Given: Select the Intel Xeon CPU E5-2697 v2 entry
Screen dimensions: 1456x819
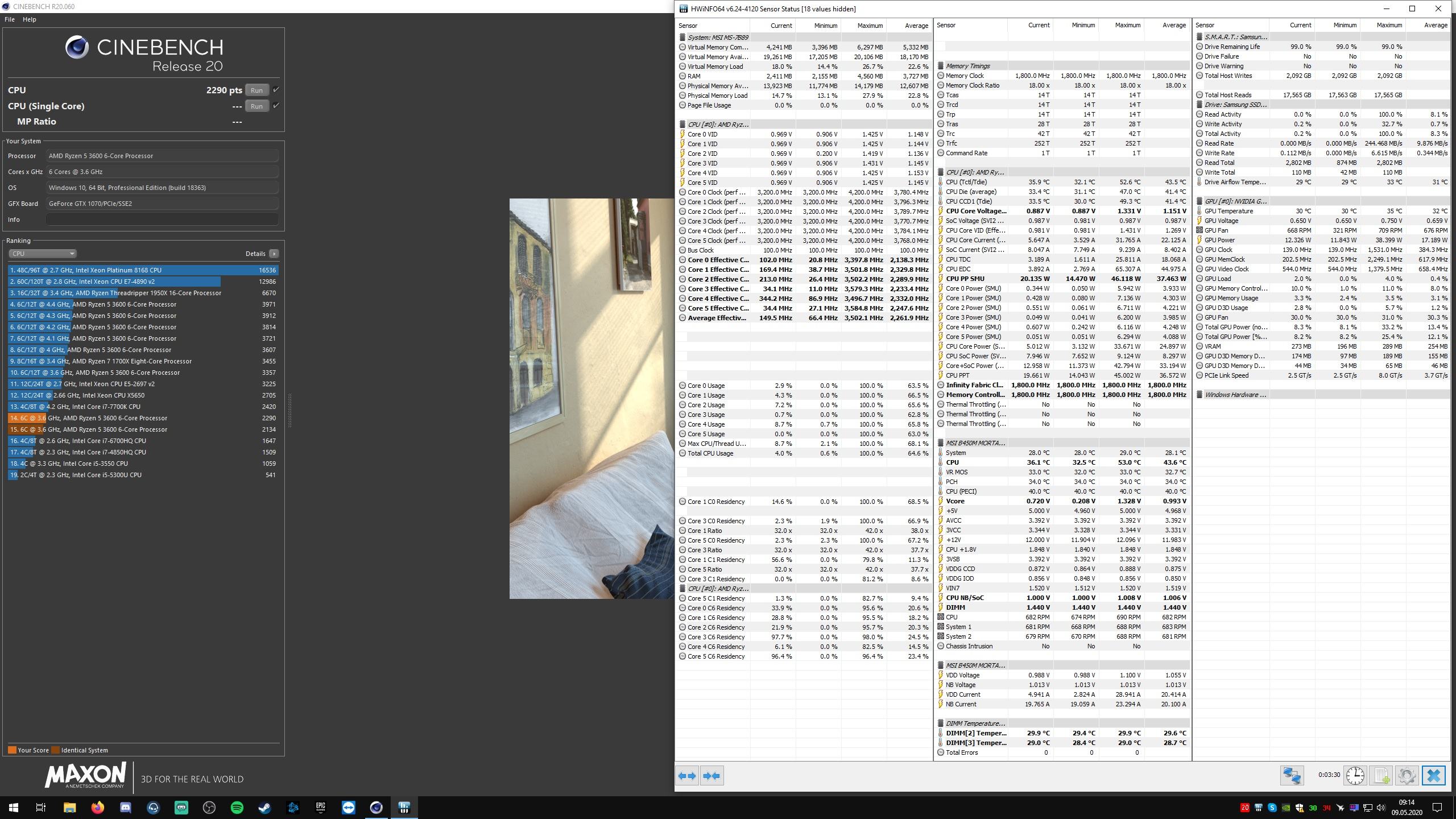Looking at the screenshot, I should 143,384.
